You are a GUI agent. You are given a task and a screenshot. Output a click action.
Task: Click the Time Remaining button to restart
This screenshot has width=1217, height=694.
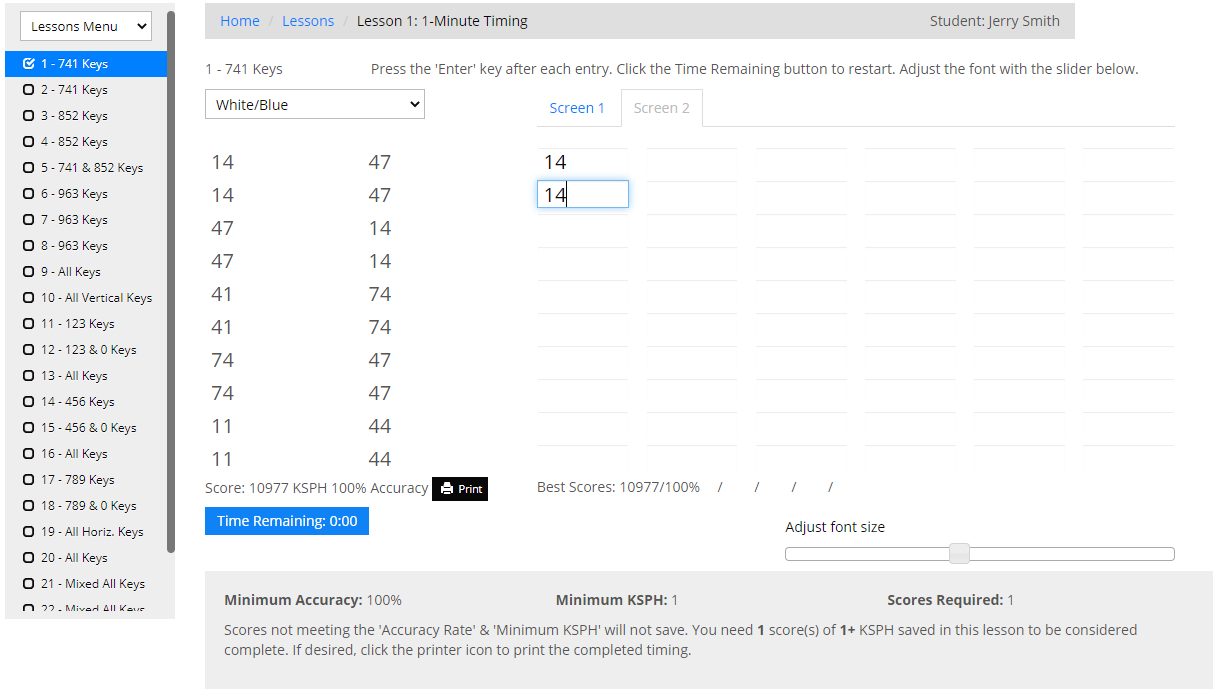(x=287, y=521)
